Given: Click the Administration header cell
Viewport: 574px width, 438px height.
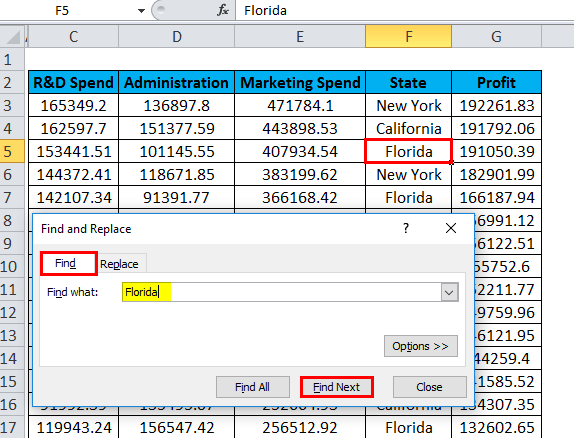Looking at the screenshot, I should click(x=176, y=82).
